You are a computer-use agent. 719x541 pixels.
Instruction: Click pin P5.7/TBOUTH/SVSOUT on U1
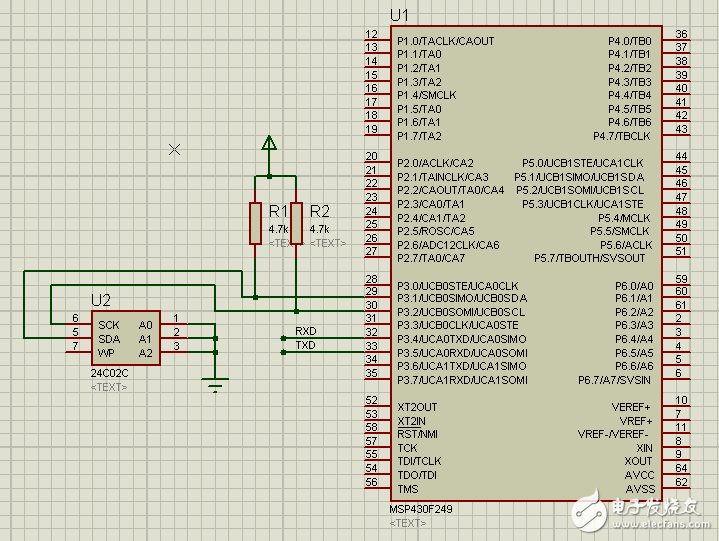pyautogui.click(x=590, y=259)
